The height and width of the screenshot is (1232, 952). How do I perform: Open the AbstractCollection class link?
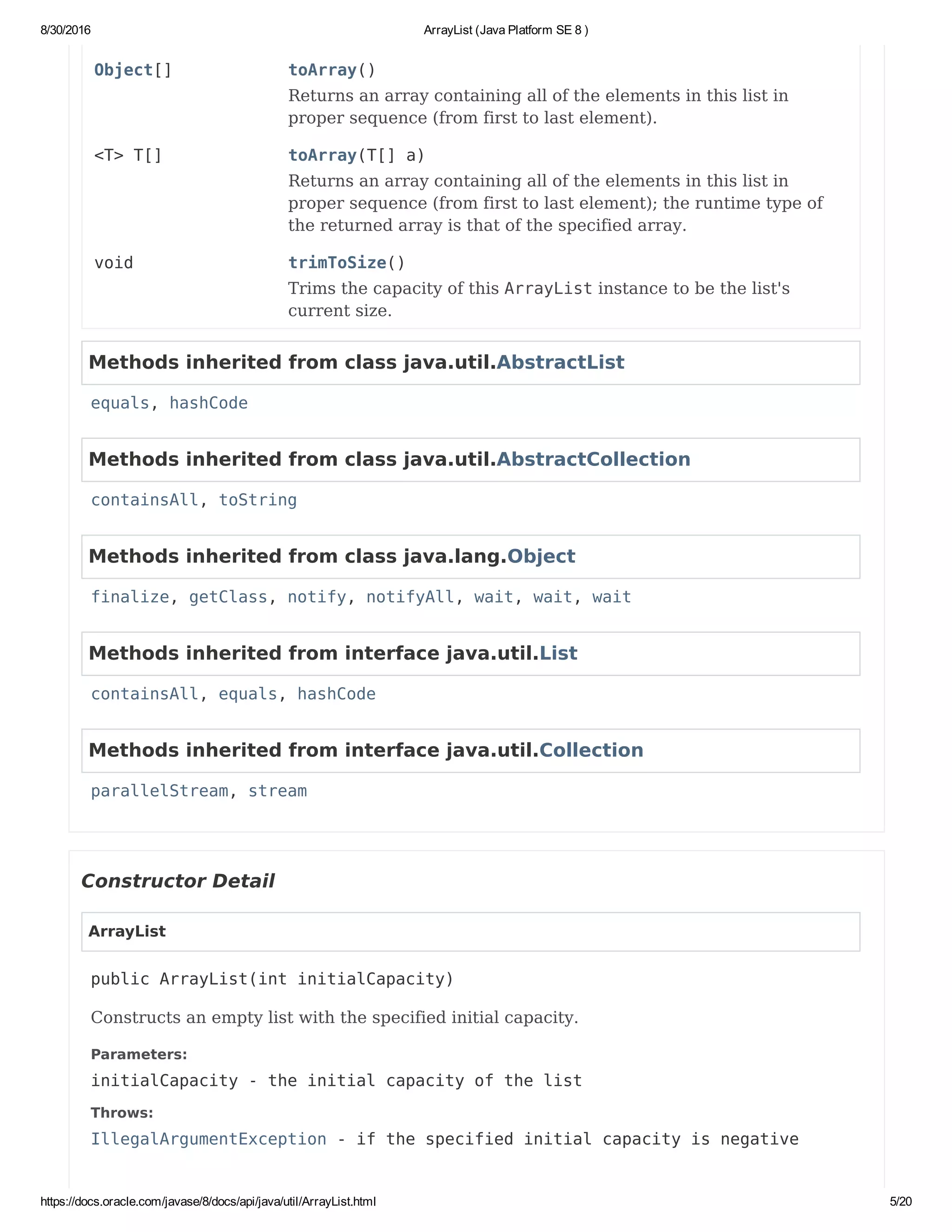coord(593,459)
